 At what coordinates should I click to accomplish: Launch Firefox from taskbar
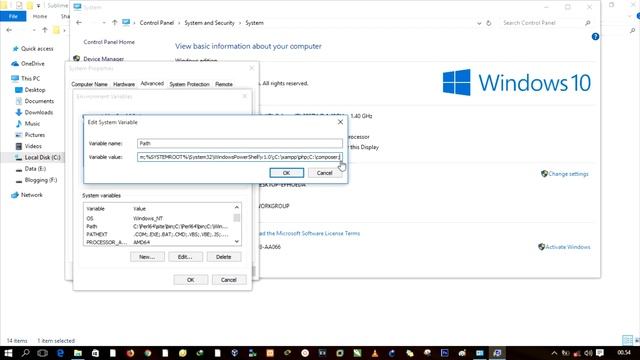(130, 353)
